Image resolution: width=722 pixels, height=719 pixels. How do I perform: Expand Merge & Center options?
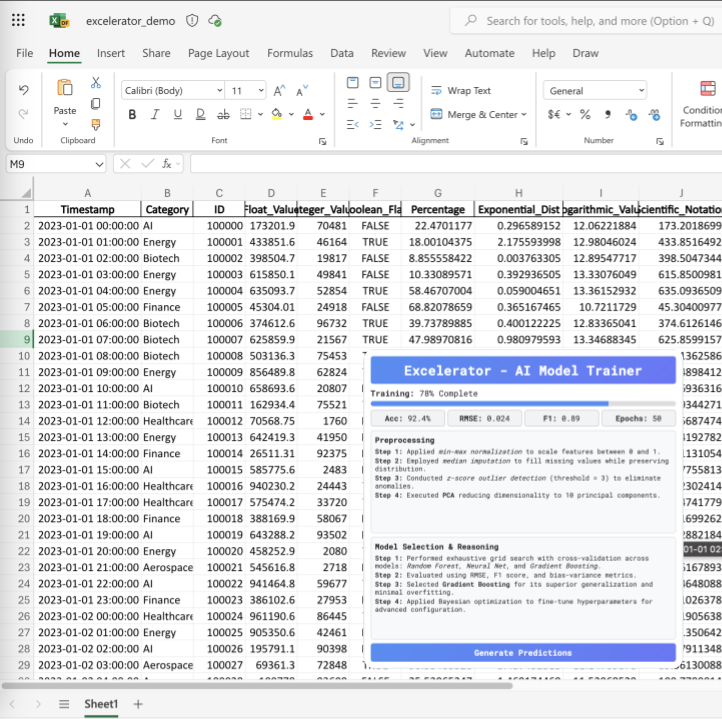(524, 114)
